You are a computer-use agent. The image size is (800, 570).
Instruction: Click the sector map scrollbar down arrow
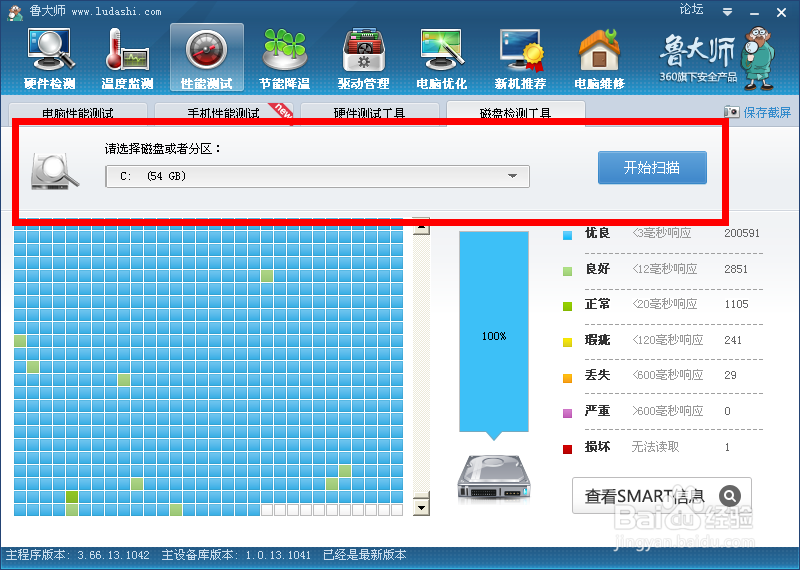coord(421,507)
